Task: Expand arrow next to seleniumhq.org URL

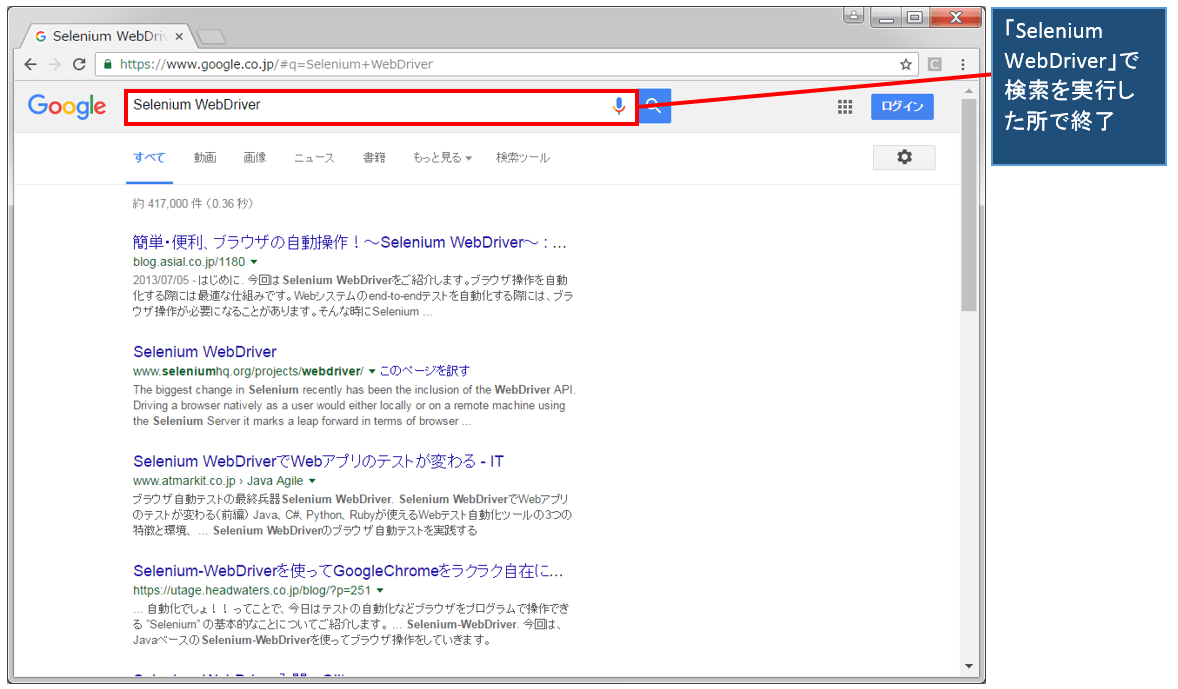Action: [x=371, y=371]
